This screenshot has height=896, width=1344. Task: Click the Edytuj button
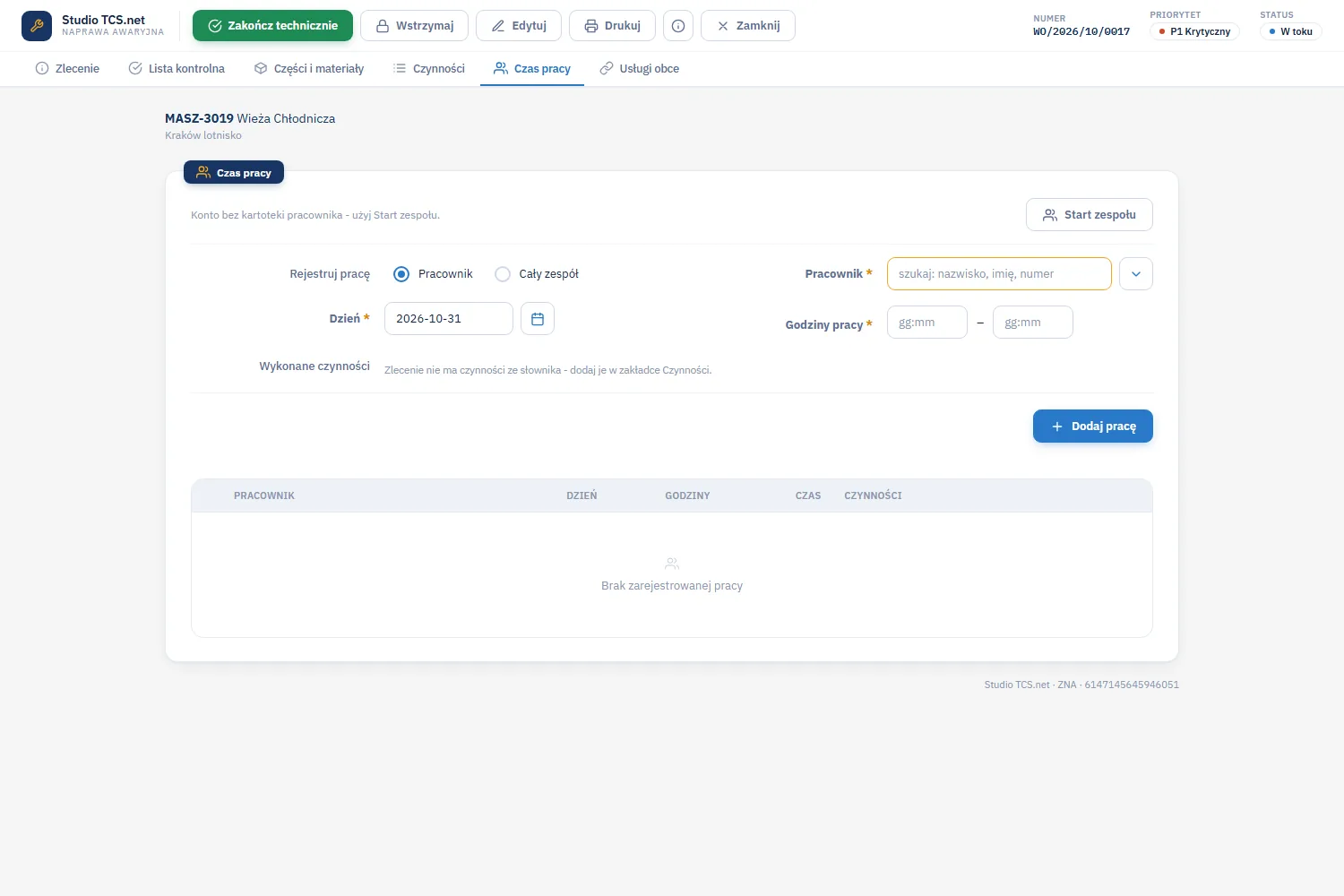click(519, 26)
